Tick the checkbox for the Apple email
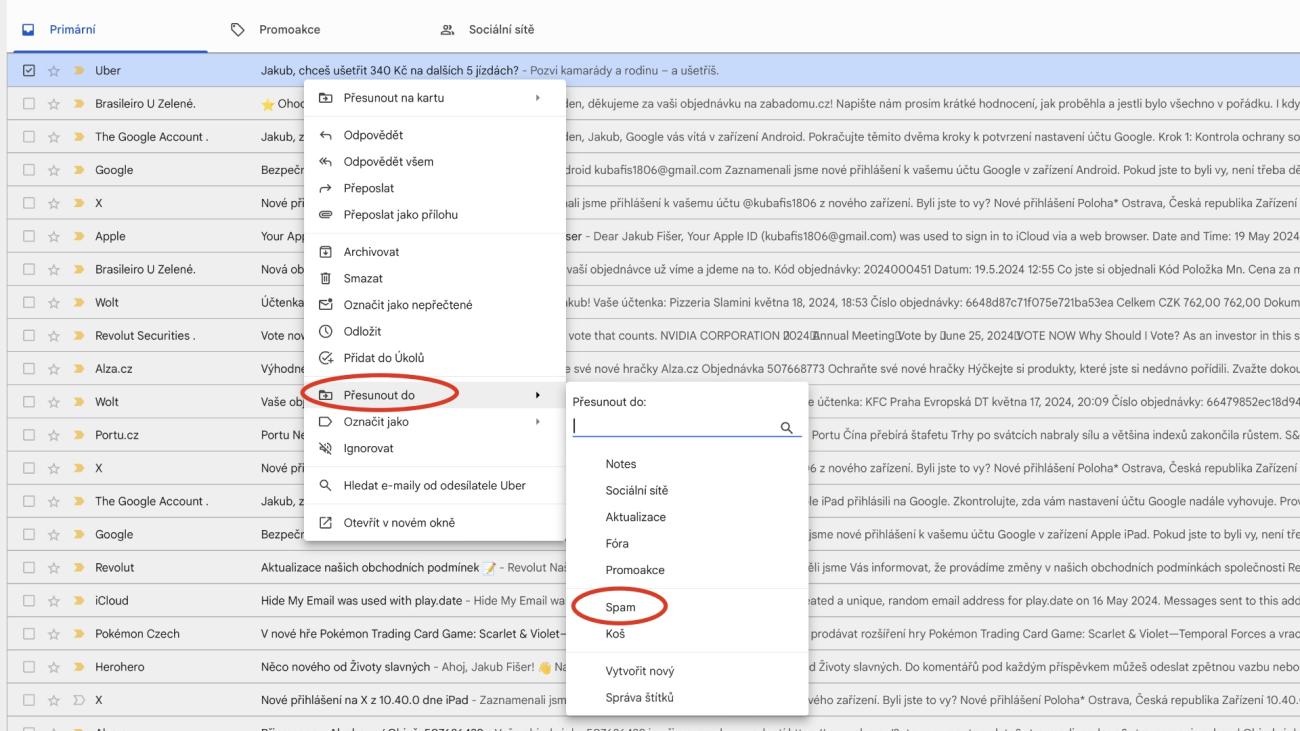This screenshot has width=1300, height=731. point(28,237)
